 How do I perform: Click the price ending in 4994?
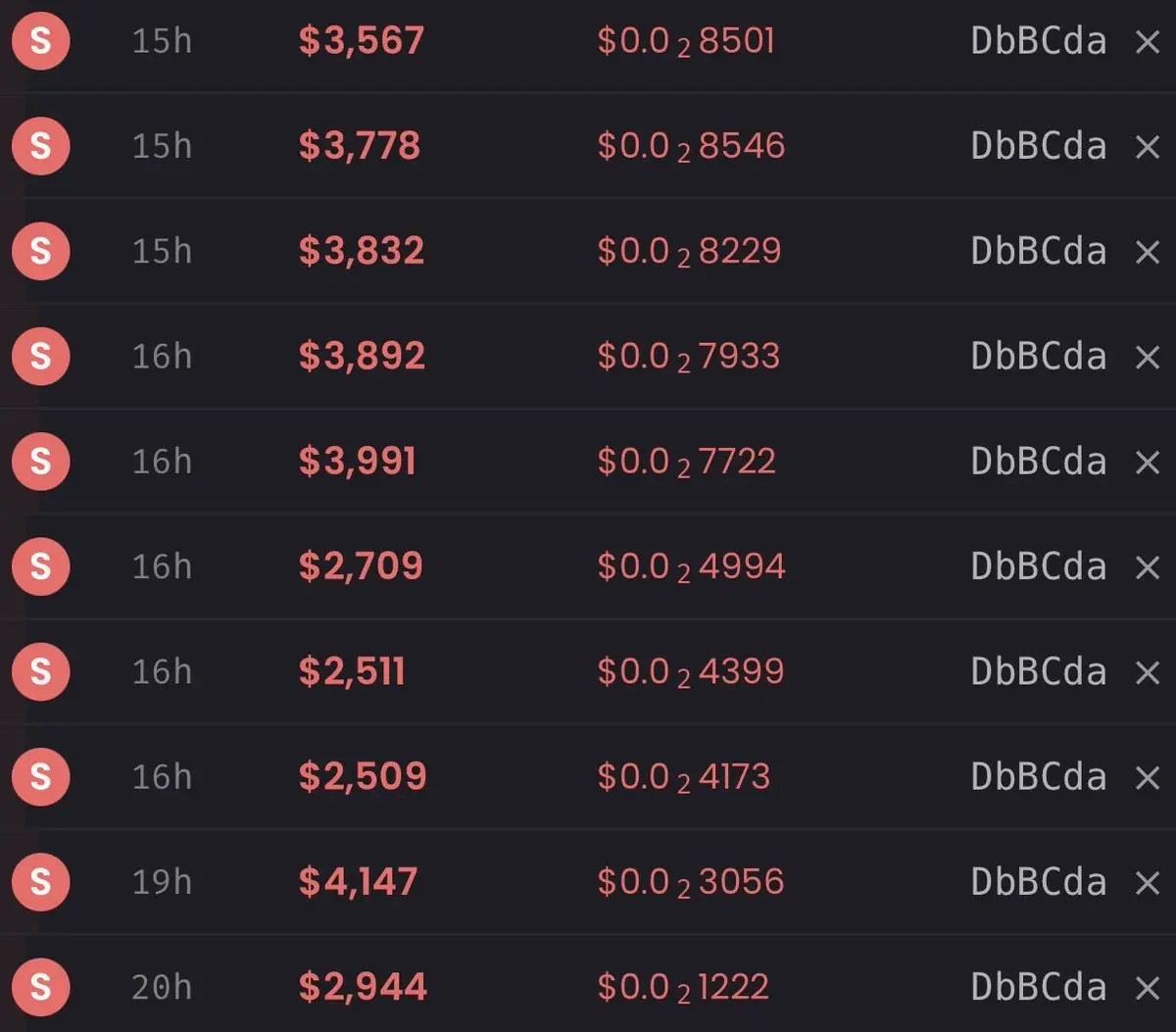click(x=691, y=567)
